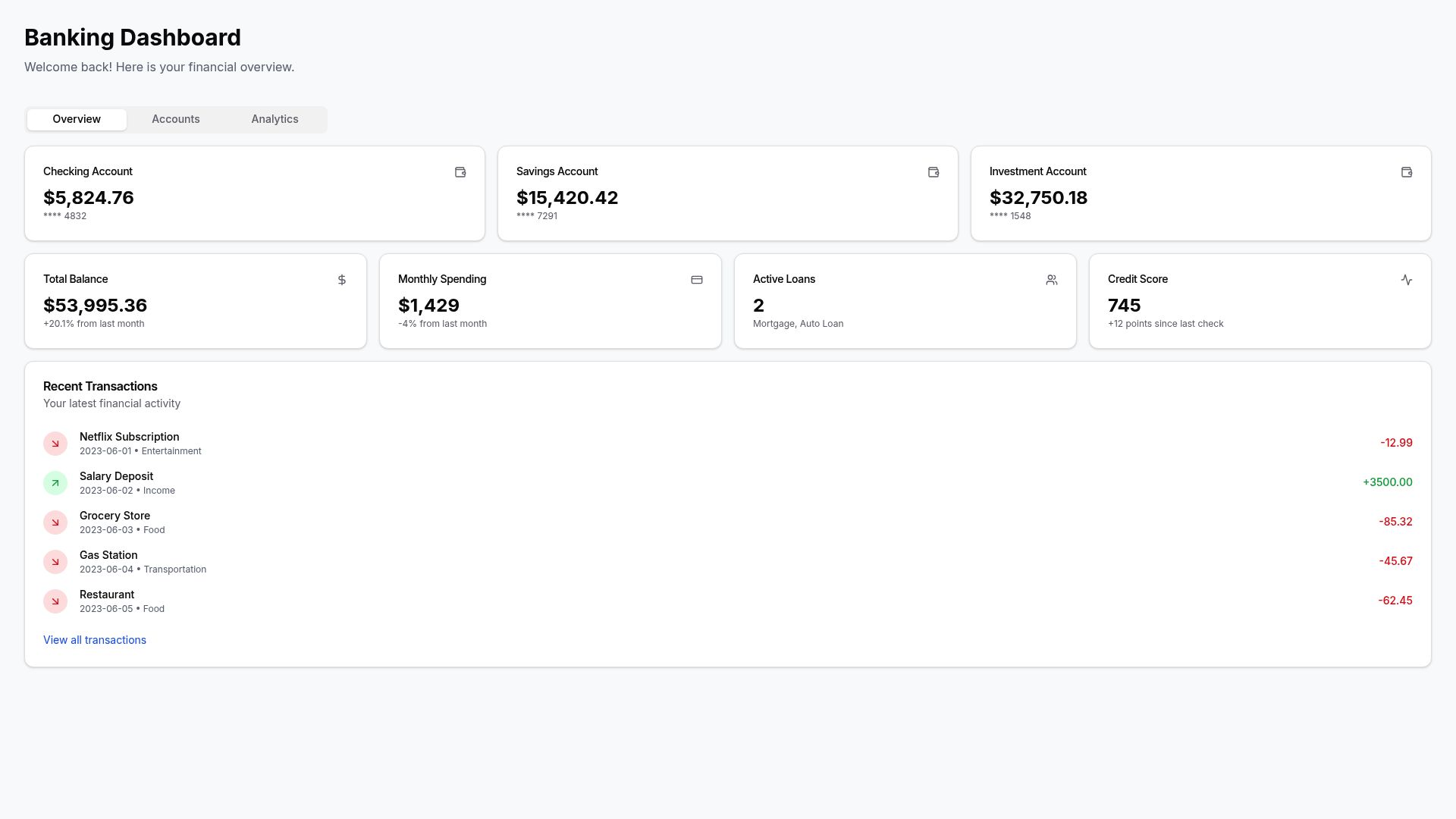Screen dimensions: 1456x819
Task: Click the Credit Score activity pulse icon
Action: [x=1407, y=280]
